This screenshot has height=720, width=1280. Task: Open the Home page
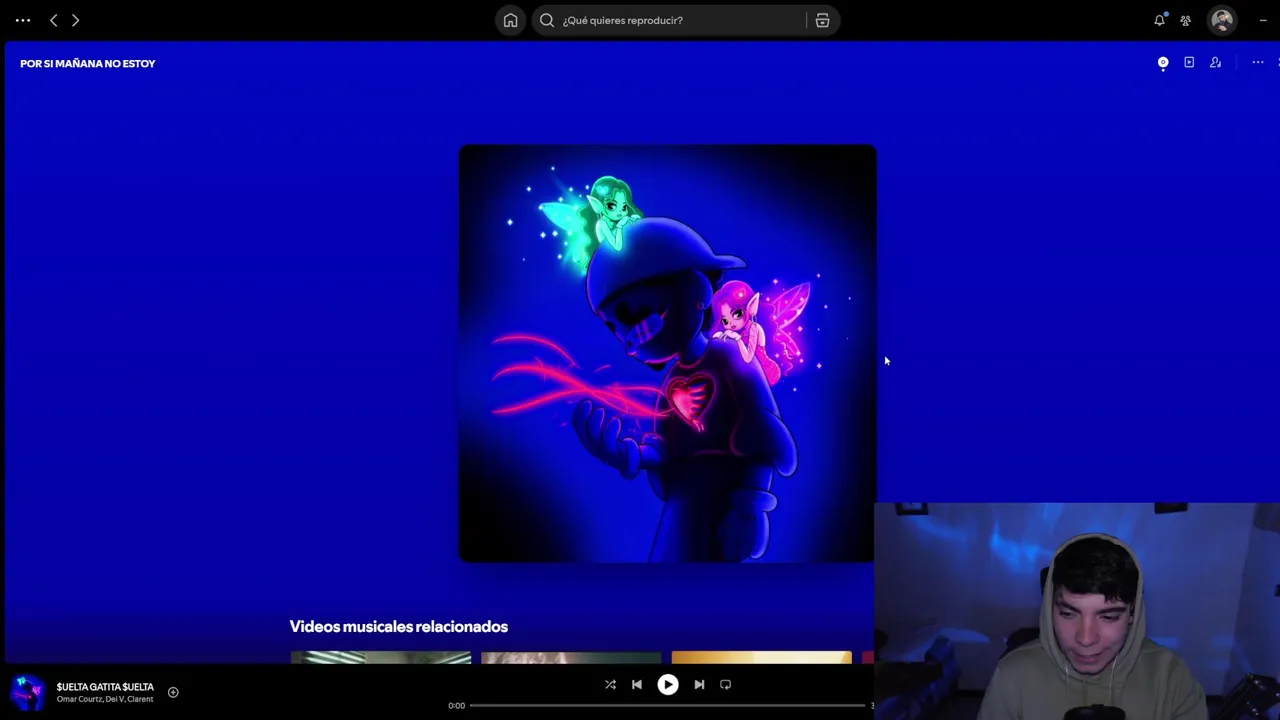510,20
